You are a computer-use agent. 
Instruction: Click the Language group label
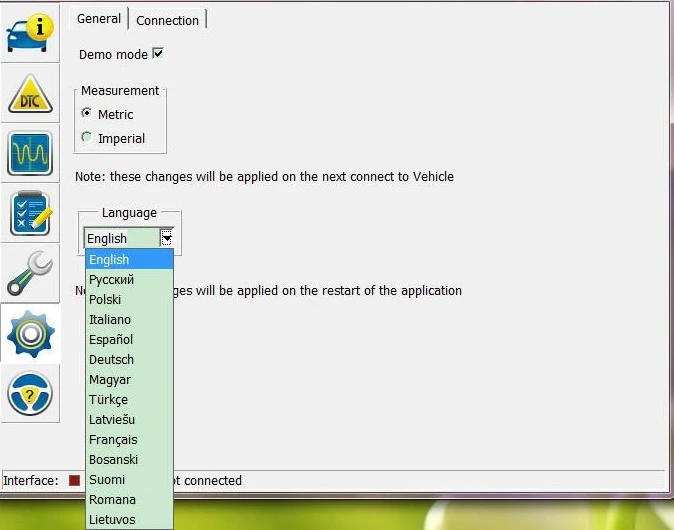click(x=129, y=213)
